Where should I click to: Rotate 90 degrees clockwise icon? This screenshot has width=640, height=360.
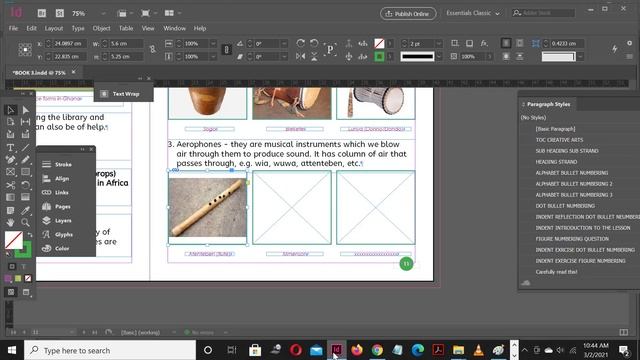pyautogui.click(x=301, y=43)
